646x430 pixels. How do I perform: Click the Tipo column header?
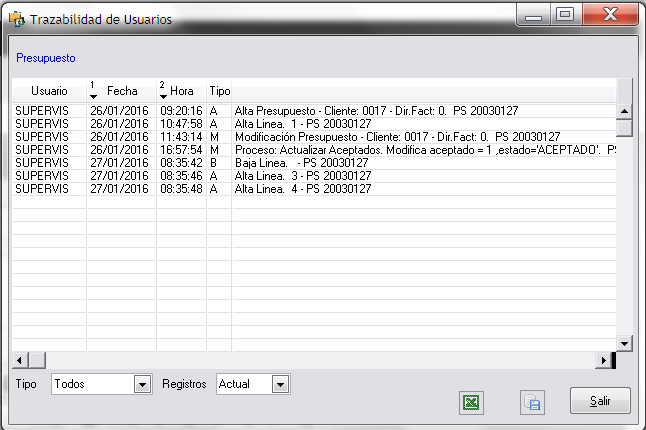point(219,90)
